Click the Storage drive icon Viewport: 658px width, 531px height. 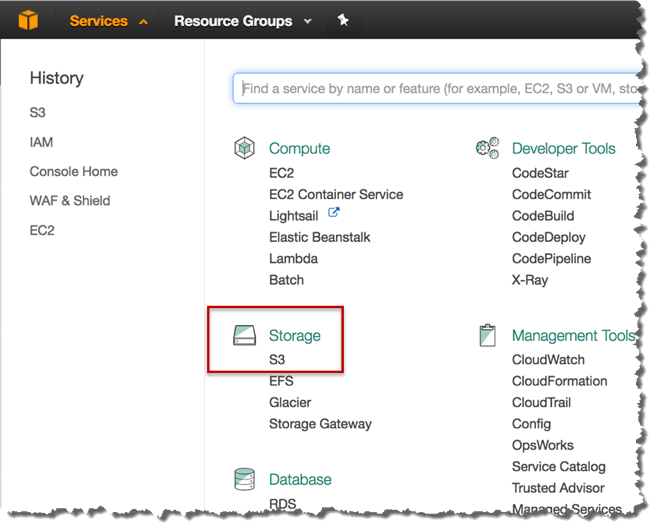pos(244,335)
